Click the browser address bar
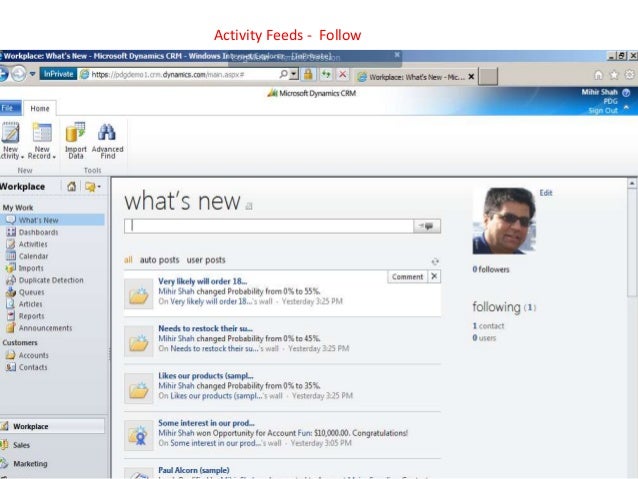638x479 pixels. (x=179, y=74)
